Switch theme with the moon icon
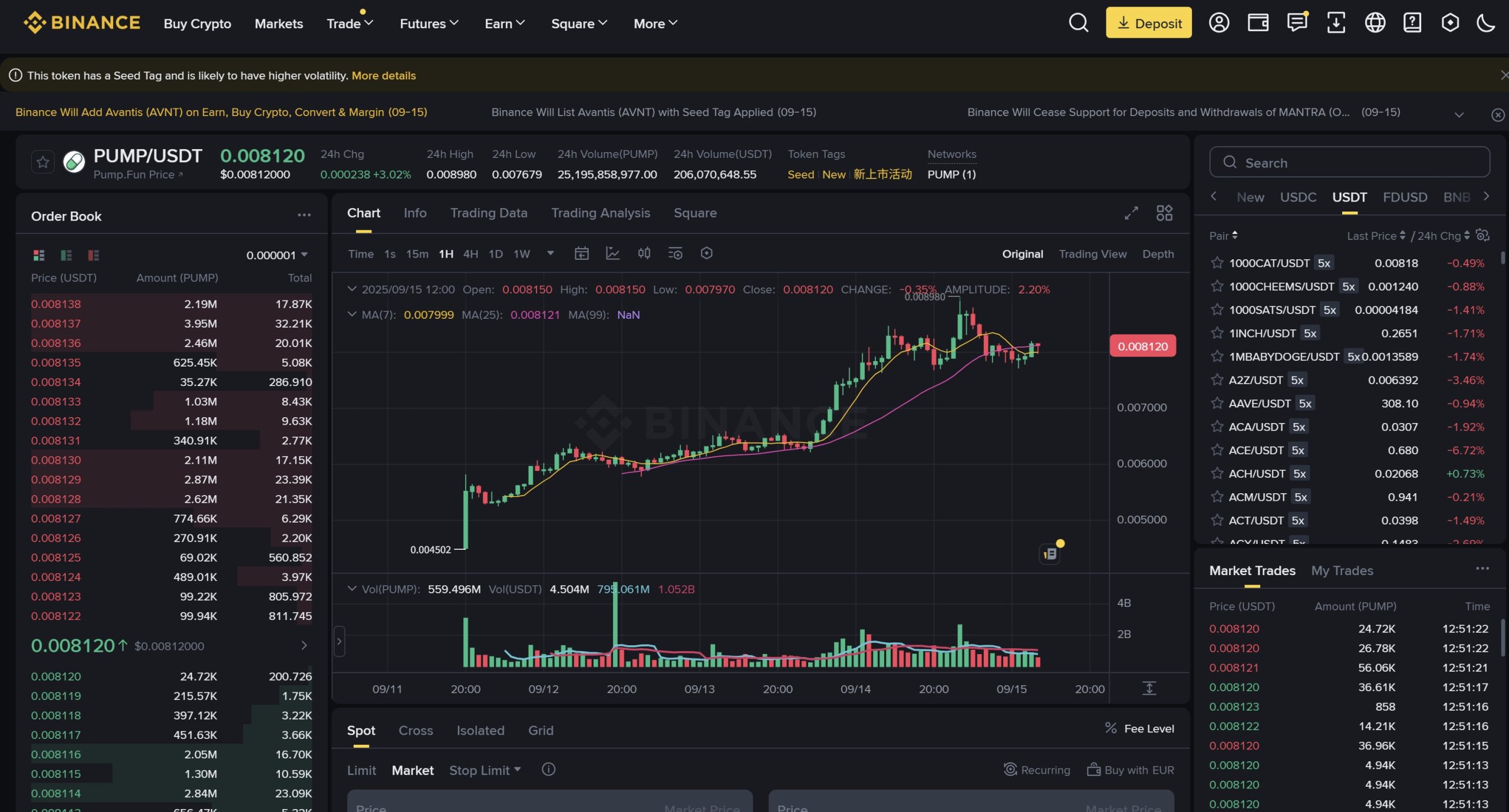 [1486, 23]
